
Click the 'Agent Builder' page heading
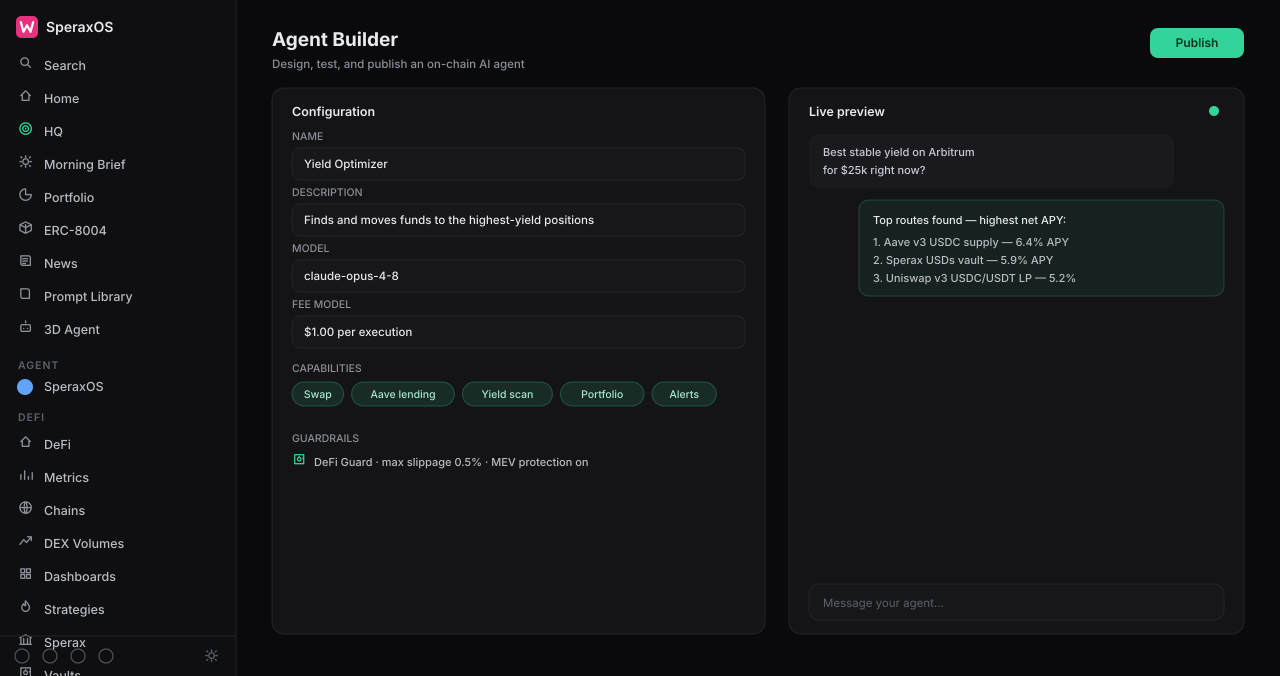coord(335,39)
